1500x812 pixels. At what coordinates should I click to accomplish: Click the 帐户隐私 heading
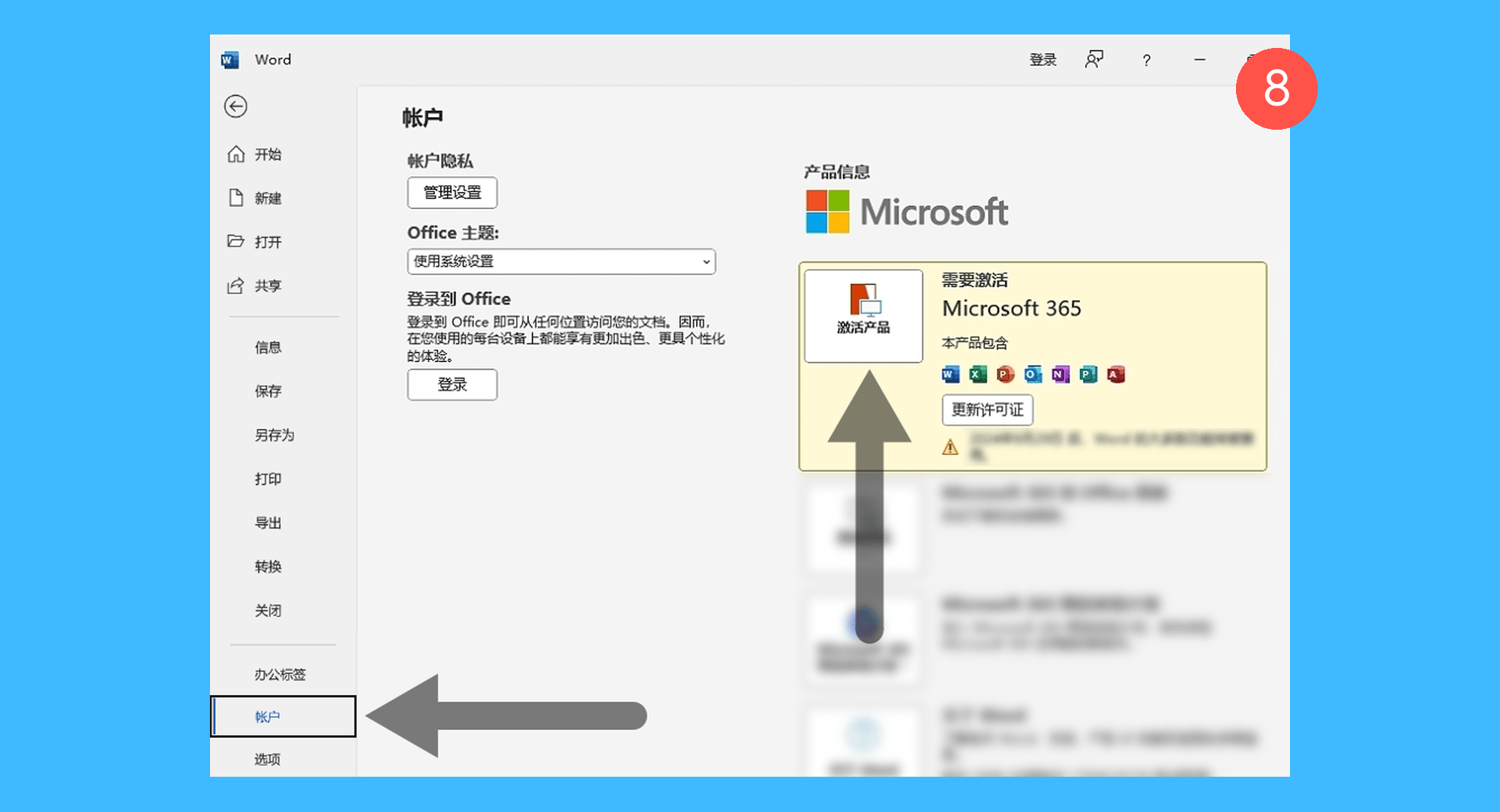click(x=440, y=160)
